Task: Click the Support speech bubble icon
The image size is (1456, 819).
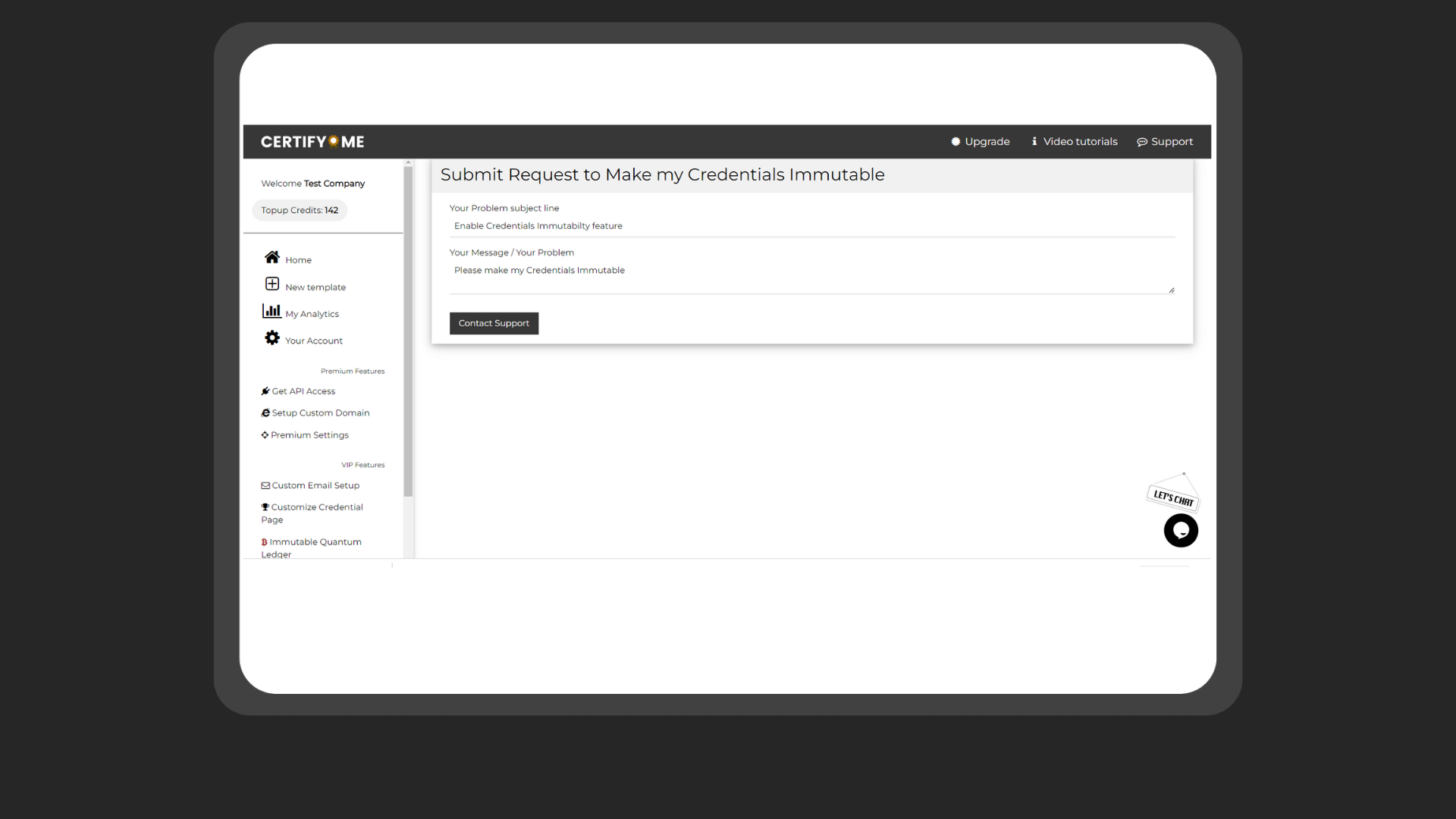Action: [x=1142, y=143]
